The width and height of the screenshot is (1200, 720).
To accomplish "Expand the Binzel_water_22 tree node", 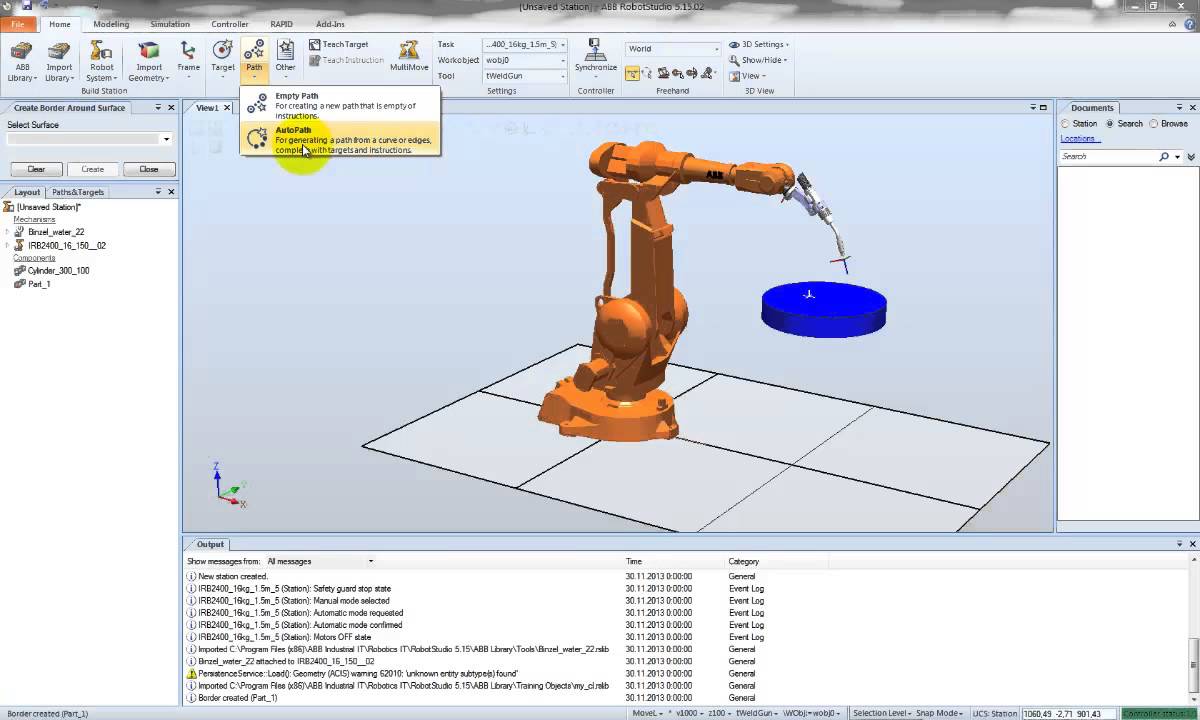I will pos(7,232).
